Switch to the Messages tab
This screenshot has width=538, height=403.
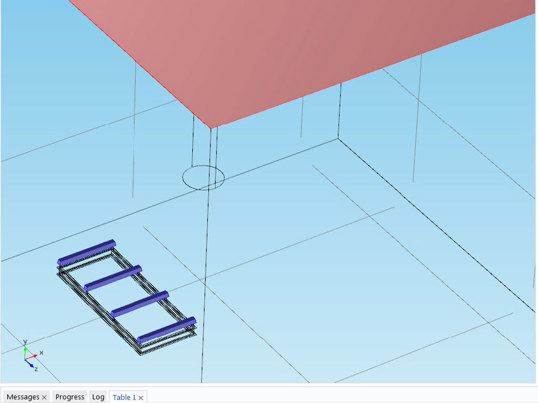(x=23, y=397)
